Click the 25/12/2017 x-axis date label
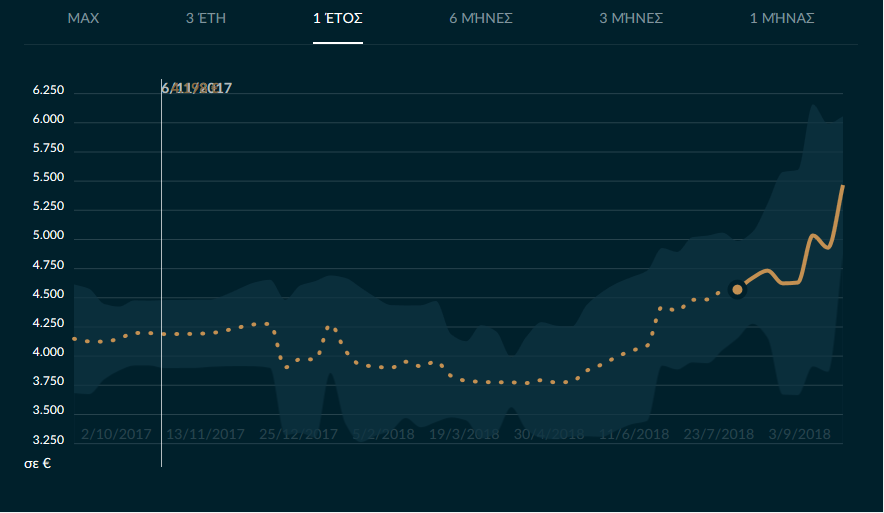Image resolution: width=884 pixels, height=513 pixels. coord(298,435)
